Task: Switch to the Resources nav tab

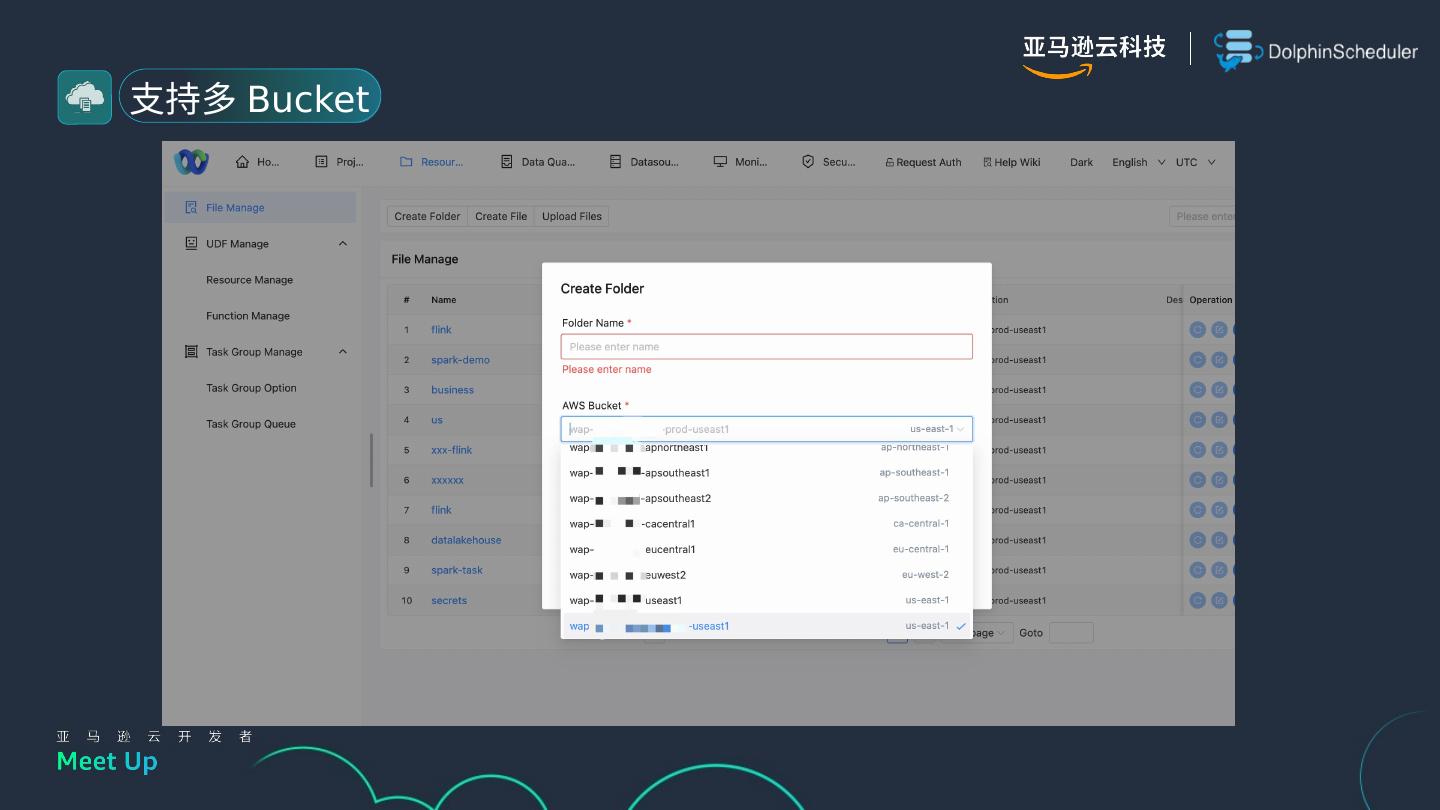Action: click(431, 162)
